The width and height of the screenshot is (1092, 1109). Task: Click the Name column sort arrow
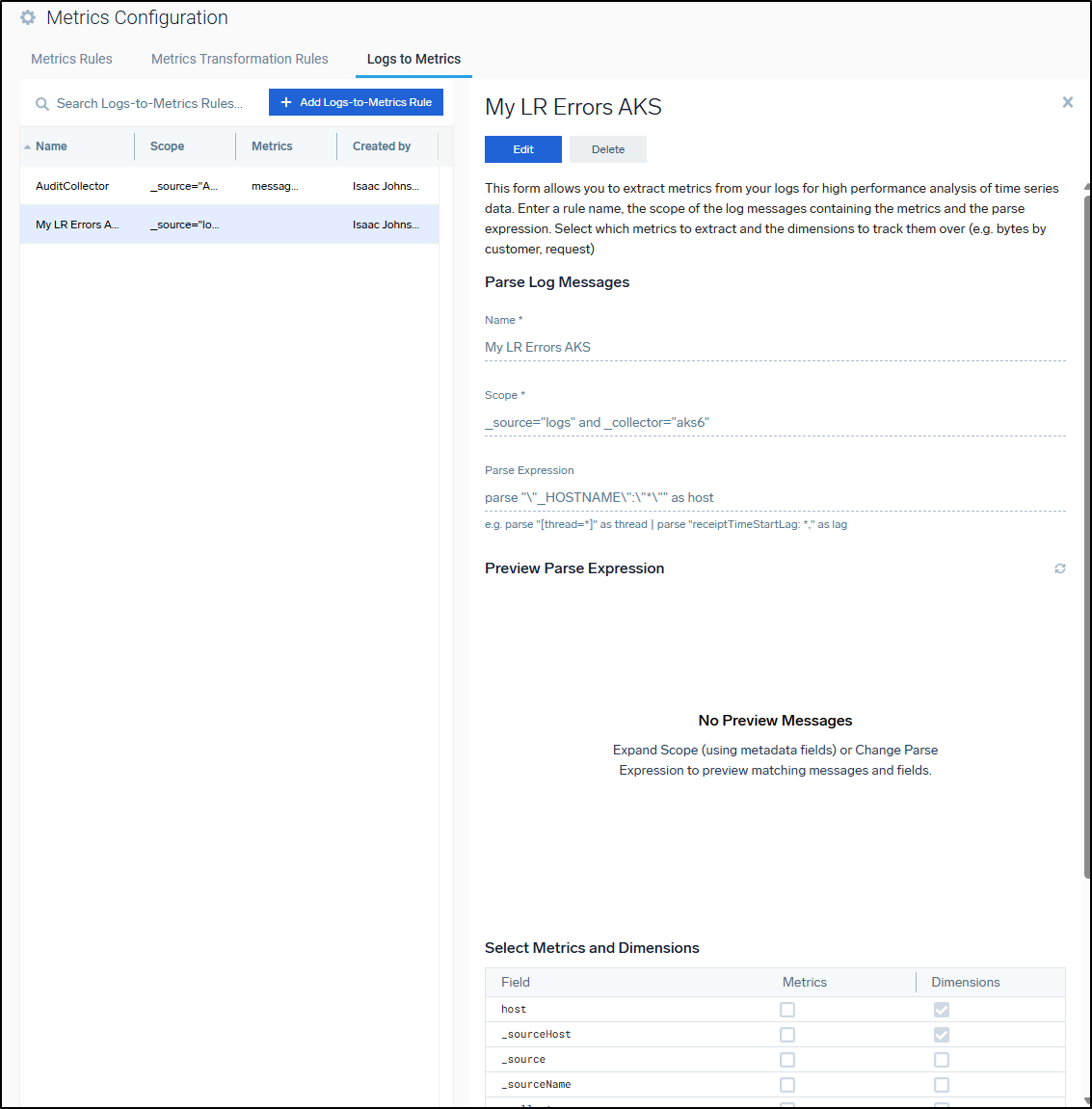click(x=27, y=146)
